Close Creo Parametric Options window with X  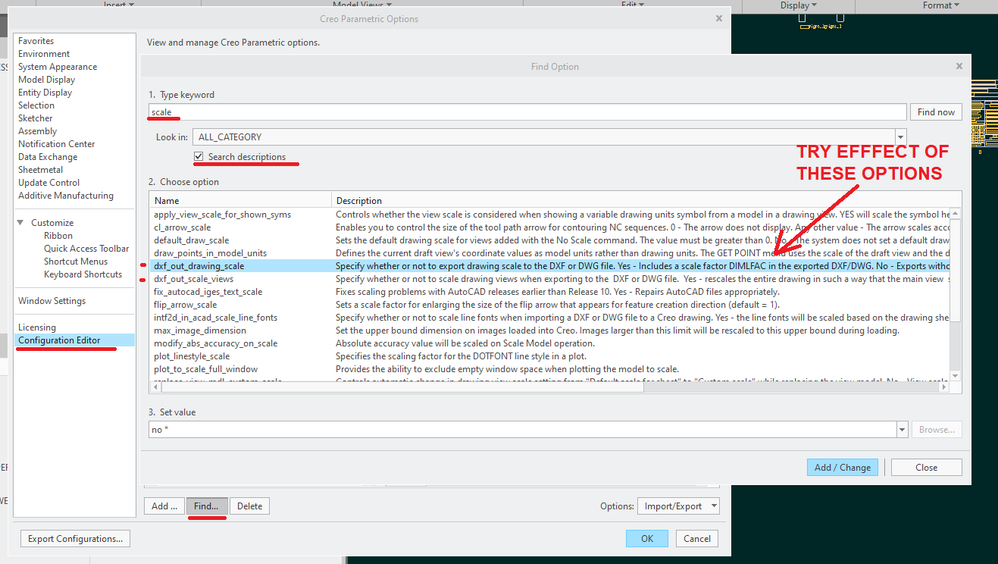point(719,18)
